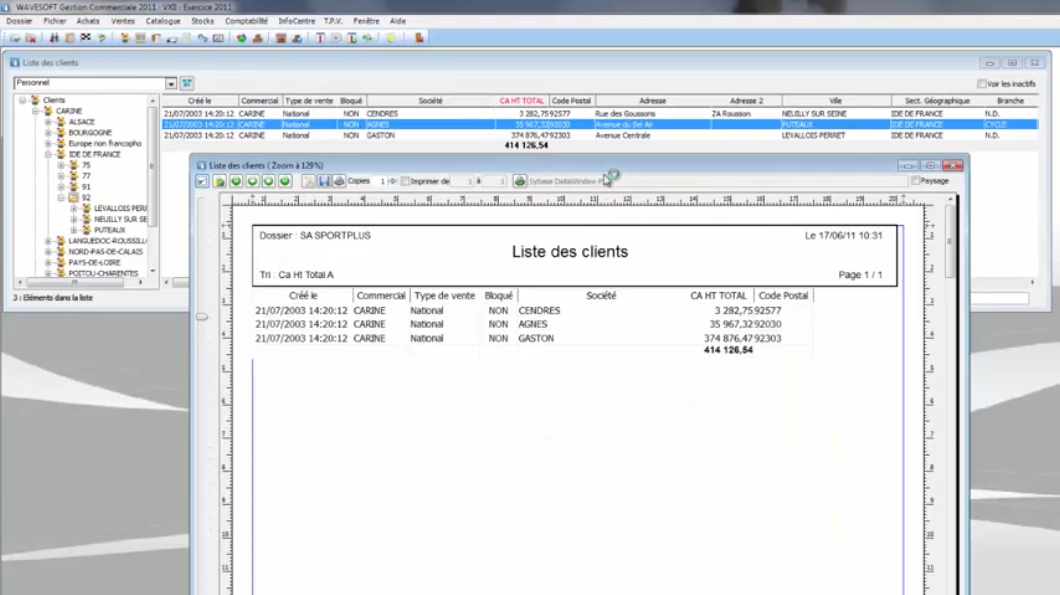This screenshot has width=1060, height=595.
Task: Expand the 75 tree node
Action: pyautogui.click(x=61, y=165)
